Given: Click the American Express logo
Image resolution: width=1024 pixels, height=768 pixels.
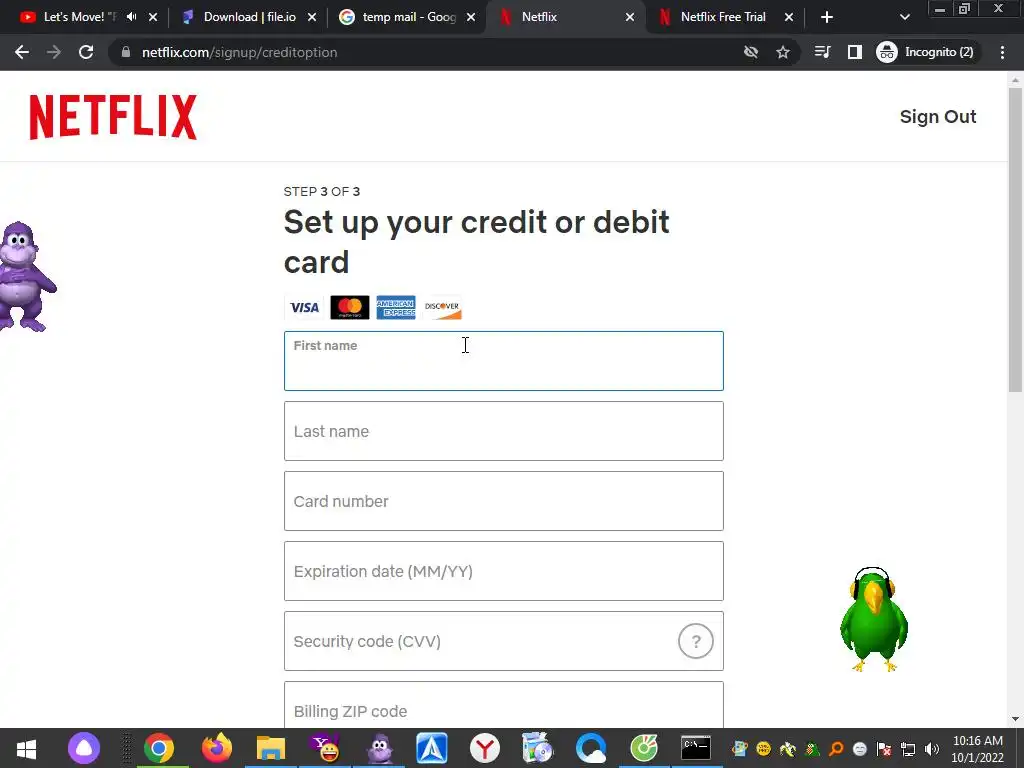Looking at the screenshot, I should click(396, 308).
